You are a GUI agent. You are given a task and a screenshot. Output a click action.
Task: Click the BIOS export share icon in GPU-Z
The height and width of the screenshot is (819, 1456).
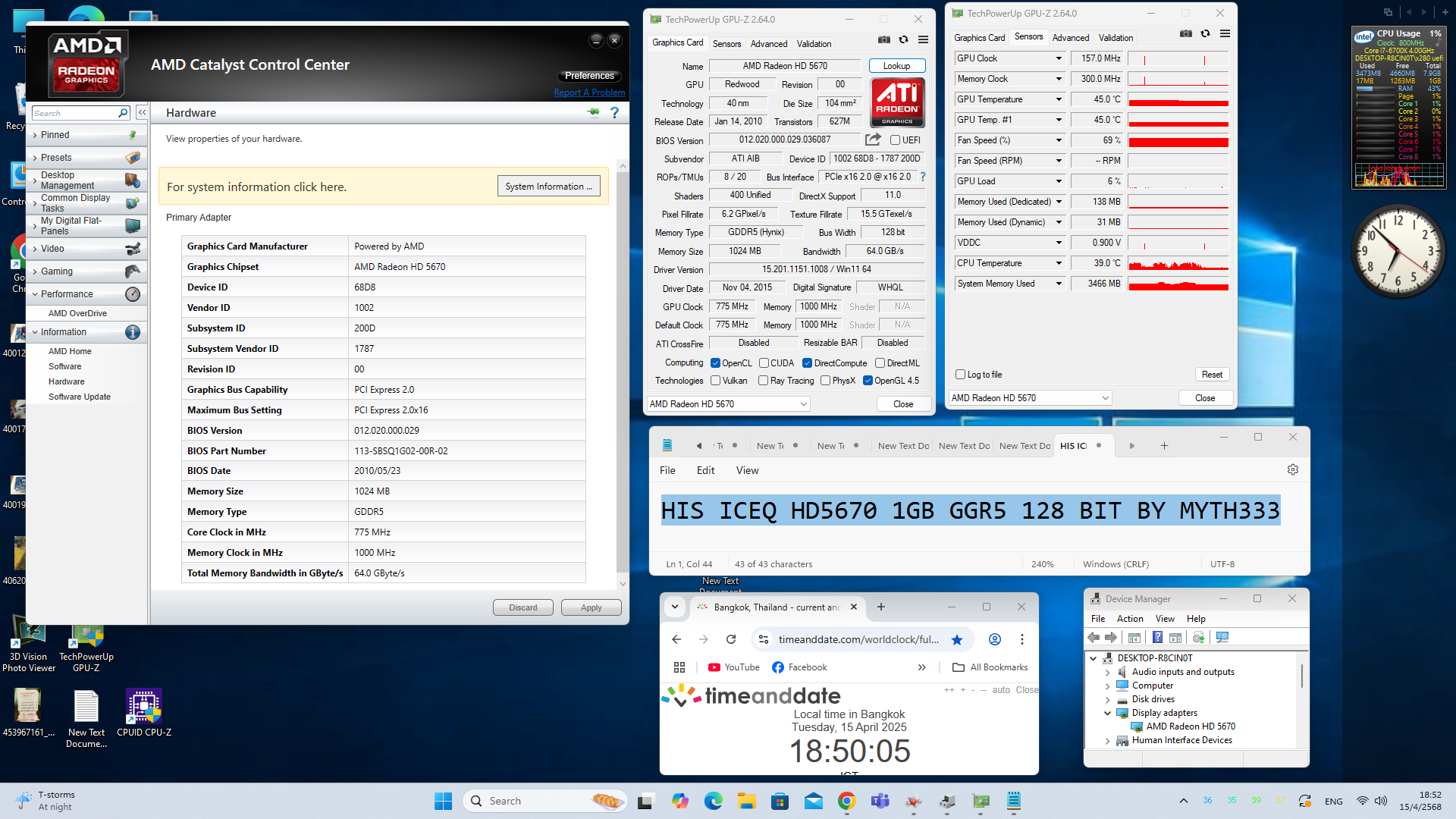click(x=873, y=140)
